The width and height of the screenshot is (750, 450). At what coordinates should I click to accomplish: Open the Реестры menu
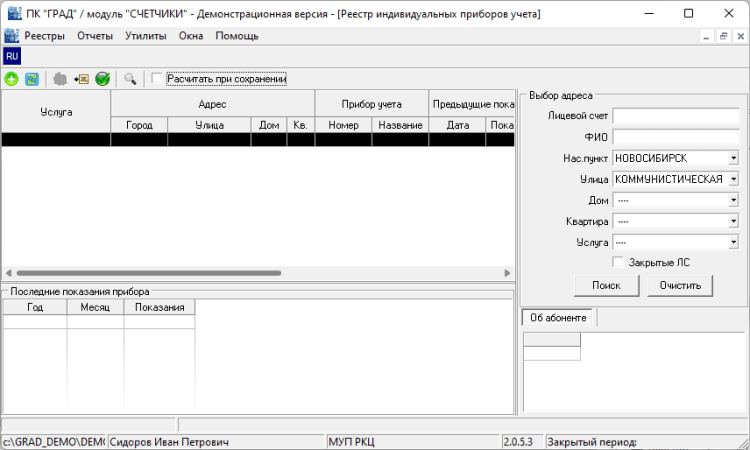point(44,36)
